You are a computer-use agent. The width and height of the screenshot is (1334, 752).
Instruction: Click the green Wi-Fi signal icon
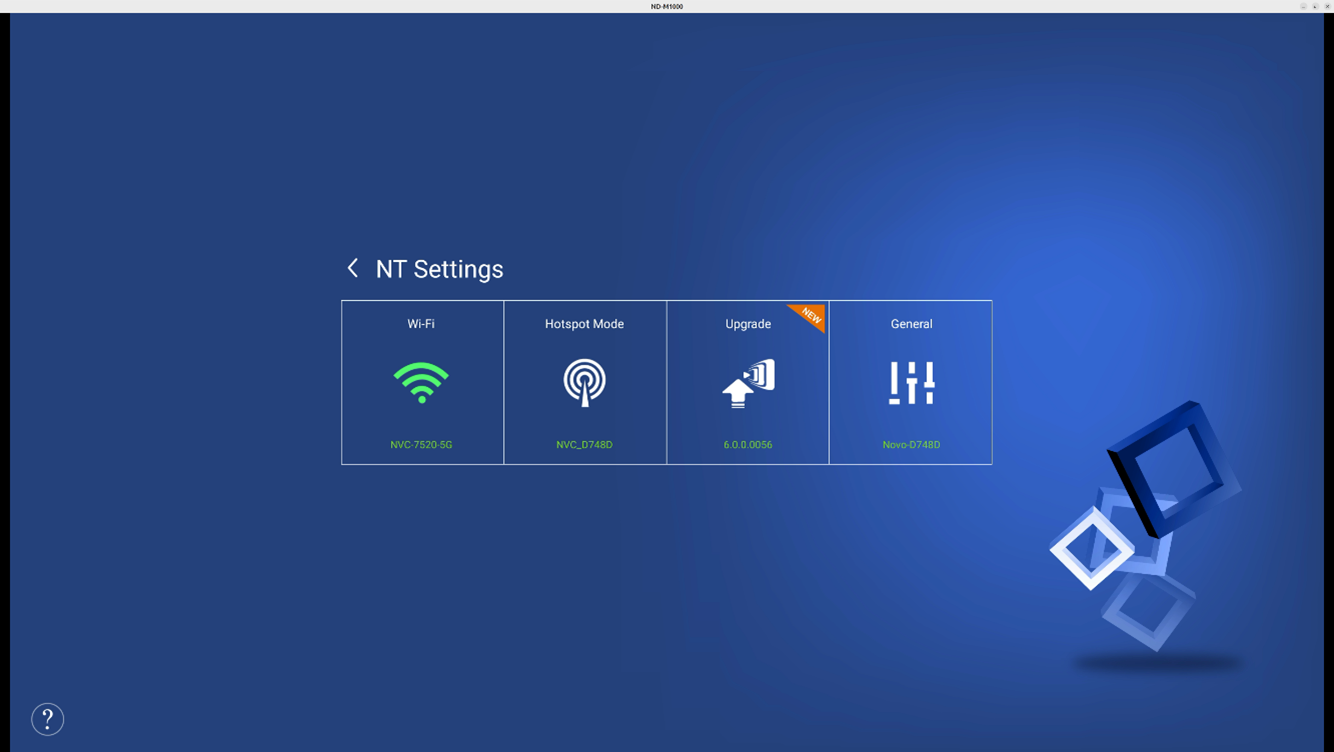pyautogui.click(x=421, y=382)
